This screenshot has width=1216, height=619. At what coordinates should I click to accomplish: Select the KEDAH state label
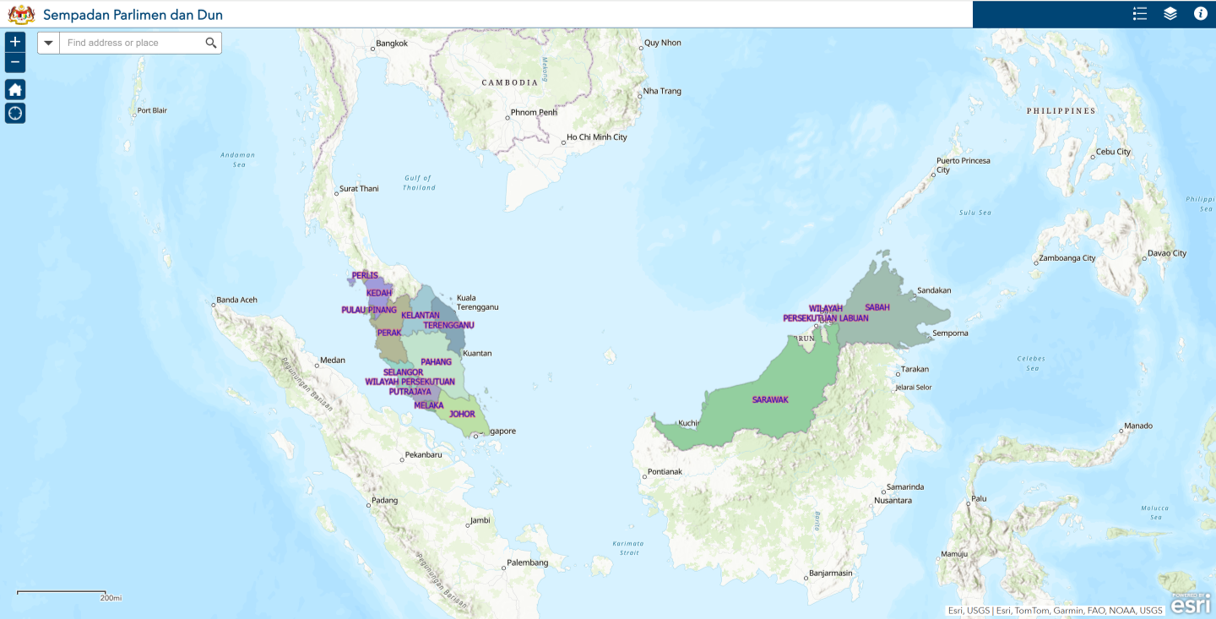pyautogui.click(x=379, y=293)
